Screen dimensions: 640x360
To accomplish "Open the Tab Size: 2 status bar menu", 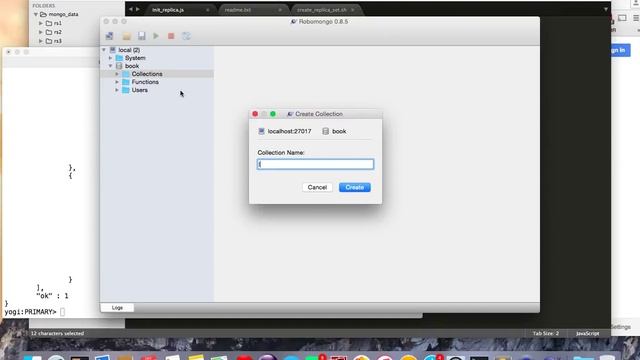I will [546, 333].
